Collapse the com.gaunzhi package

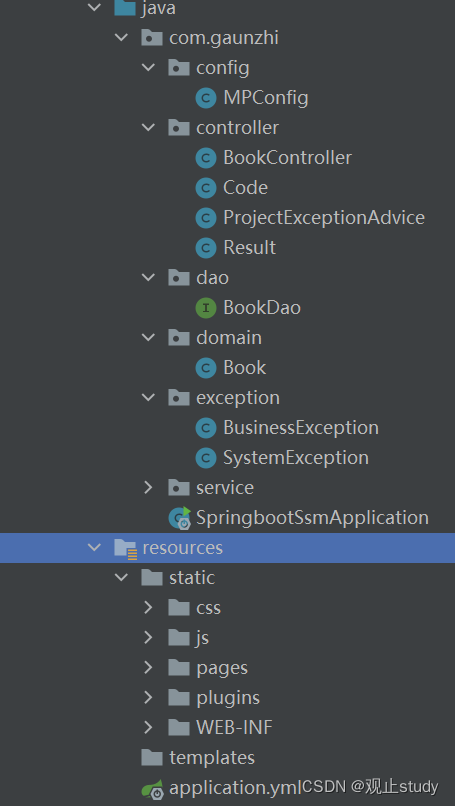click(x=121, y=38)
